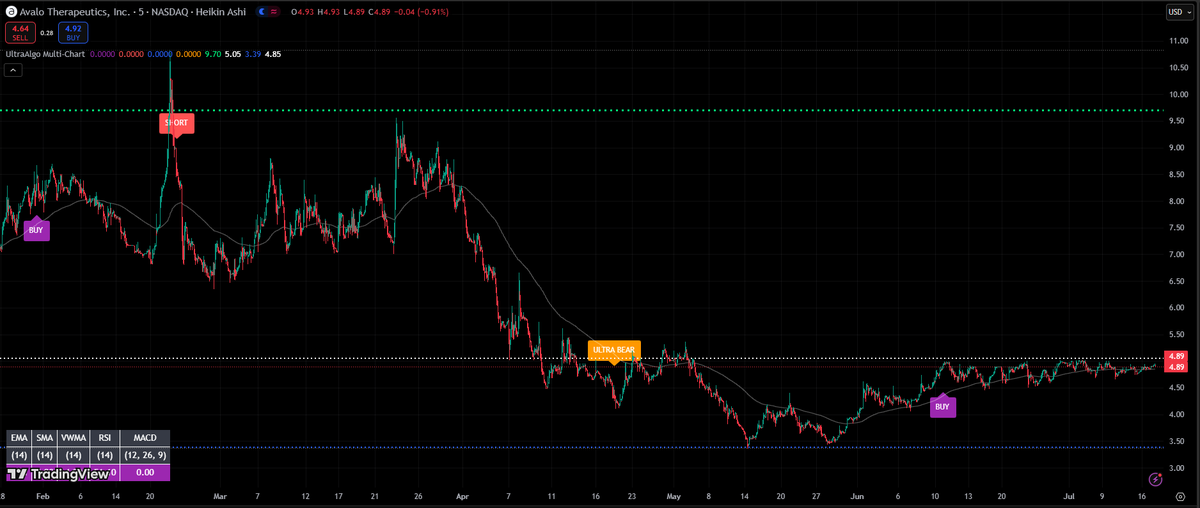Click the EMA header cell in table
Screen dimensions: 1200x508
click(x=18, y=438)
